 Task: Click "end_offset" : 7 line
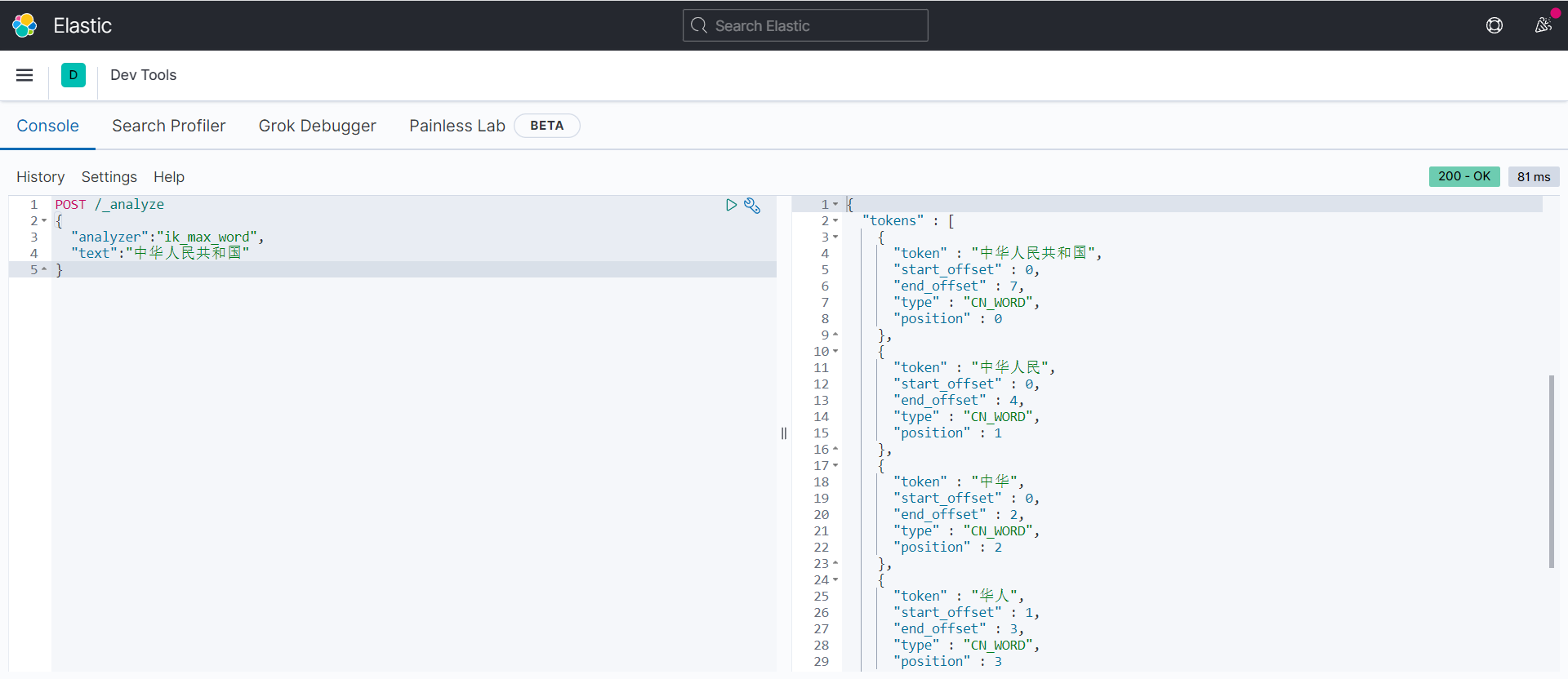(959, 286)
